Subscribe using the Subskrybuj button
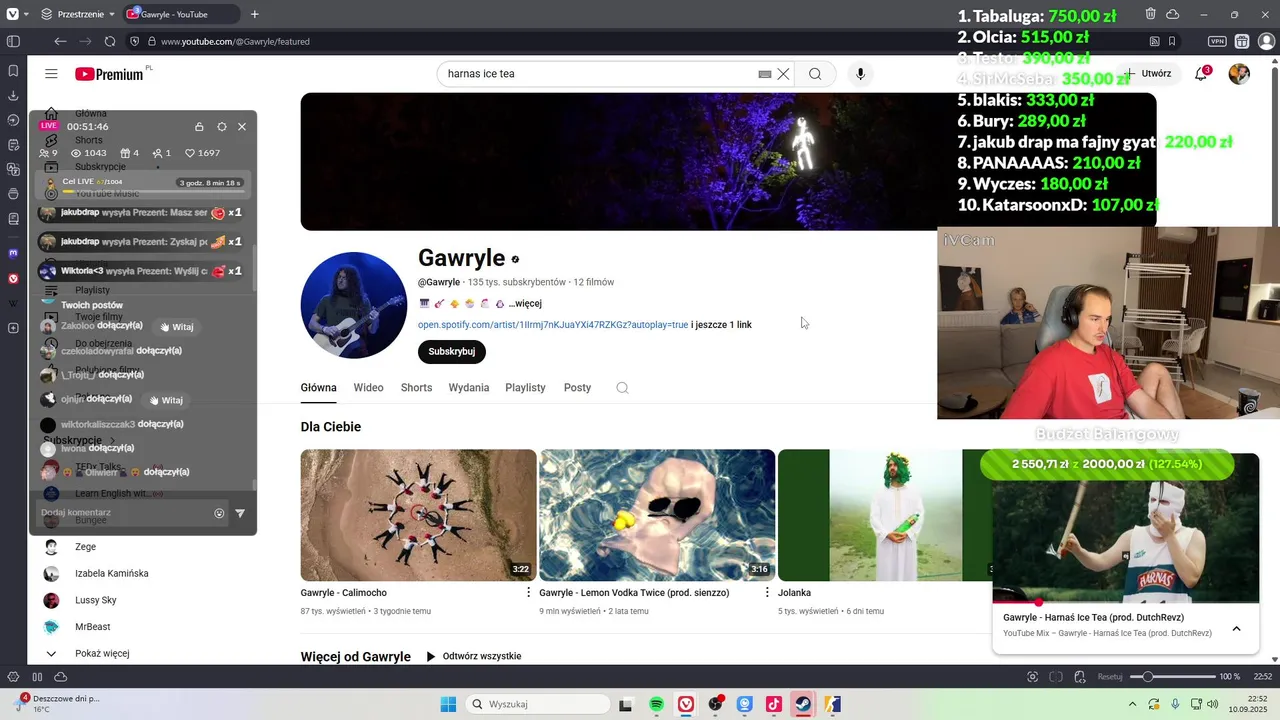The height and width of the screenshot is (720, 1280). (x=452, y=352)
